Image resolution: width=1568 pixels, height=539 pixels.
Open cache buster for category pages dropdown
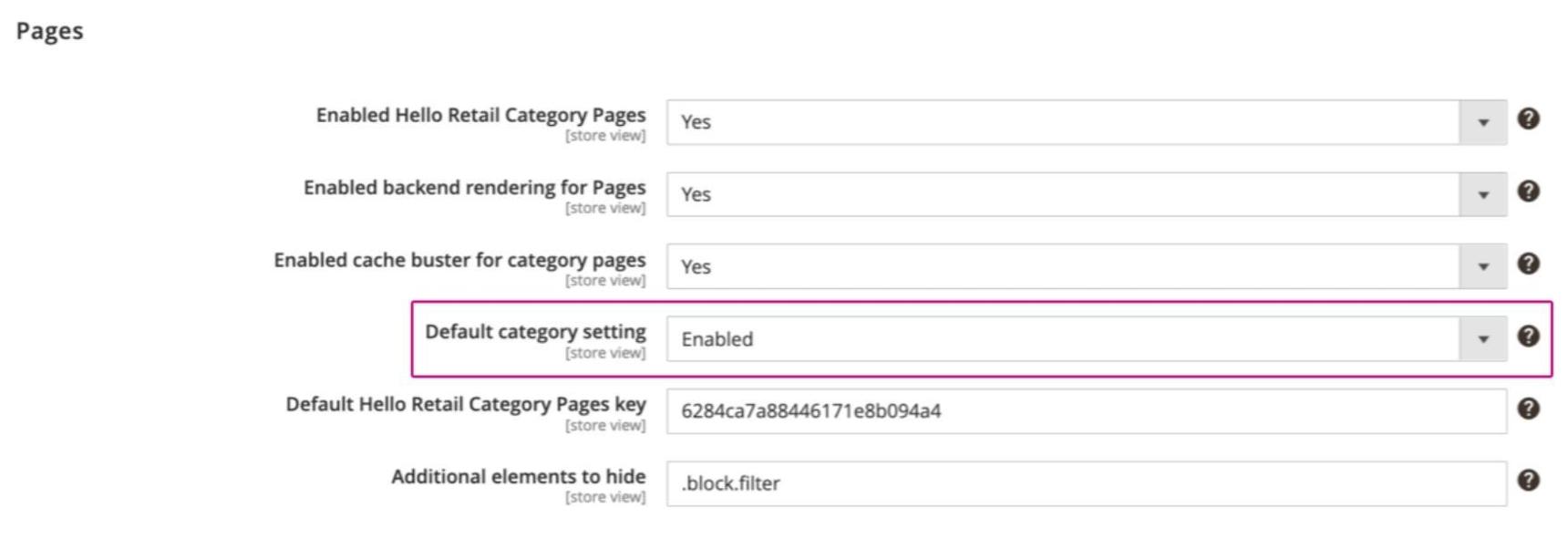pyautogui.click(x=1062, y=266)
